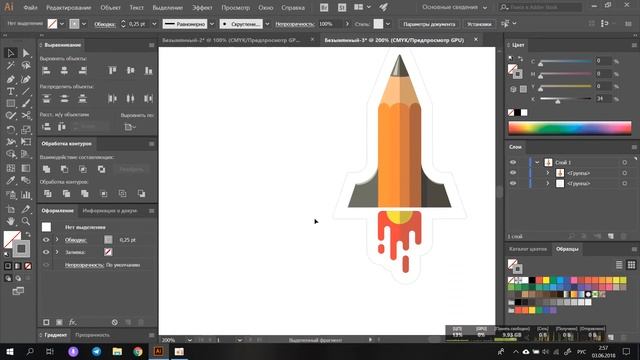Screen dimensions: 640x360
Task: Expand Заливка attribute in Appearance panel
Action: tap(57, 252)
